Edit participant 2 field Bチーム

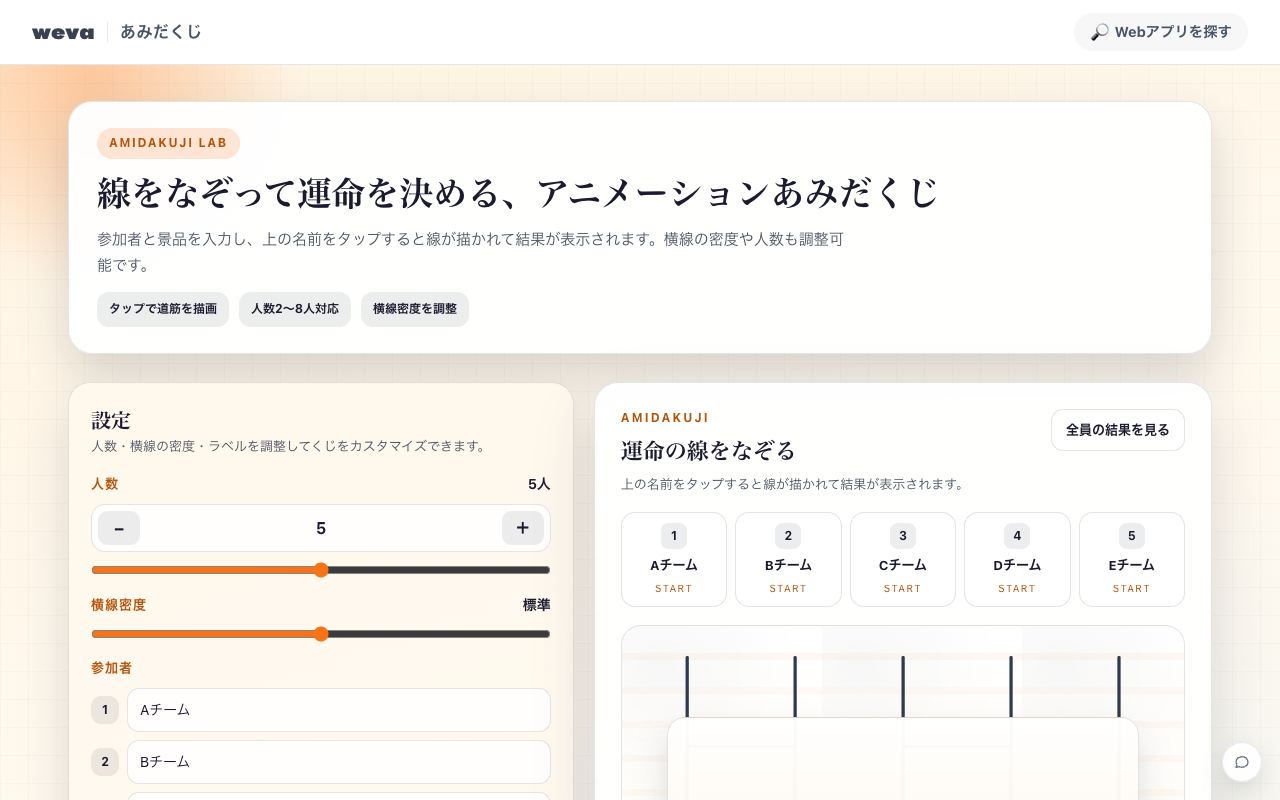[339, 762]
